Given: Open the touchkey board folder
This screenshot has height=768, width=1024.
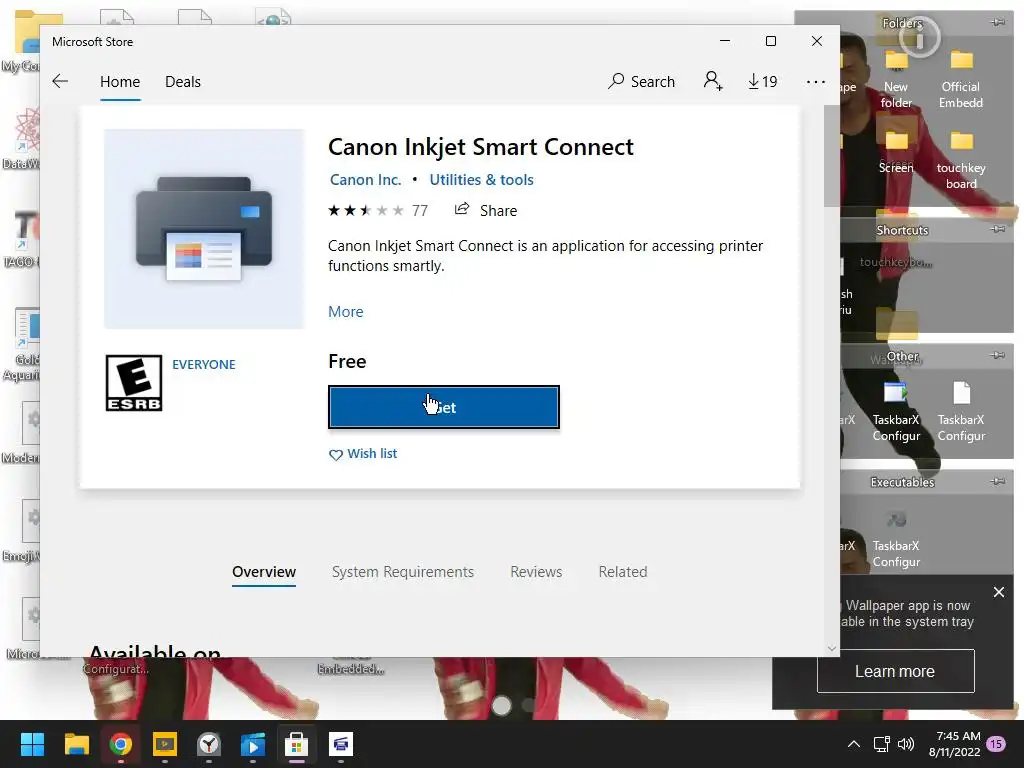Looking at the screenshot, I should pos(961,159).
